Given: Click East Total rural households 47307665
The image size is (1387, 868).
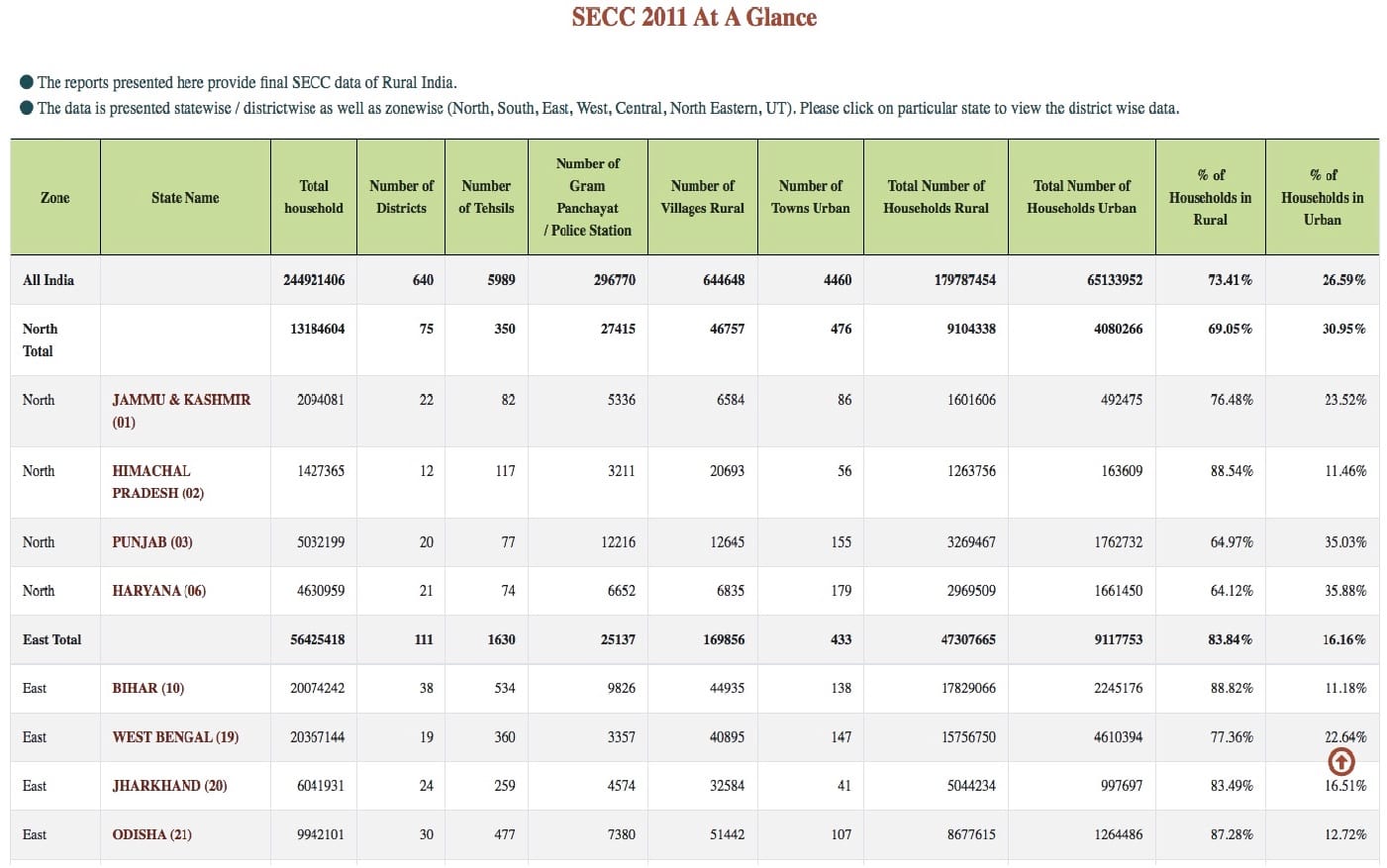Looking at the screenshot, I should (968, 639).
